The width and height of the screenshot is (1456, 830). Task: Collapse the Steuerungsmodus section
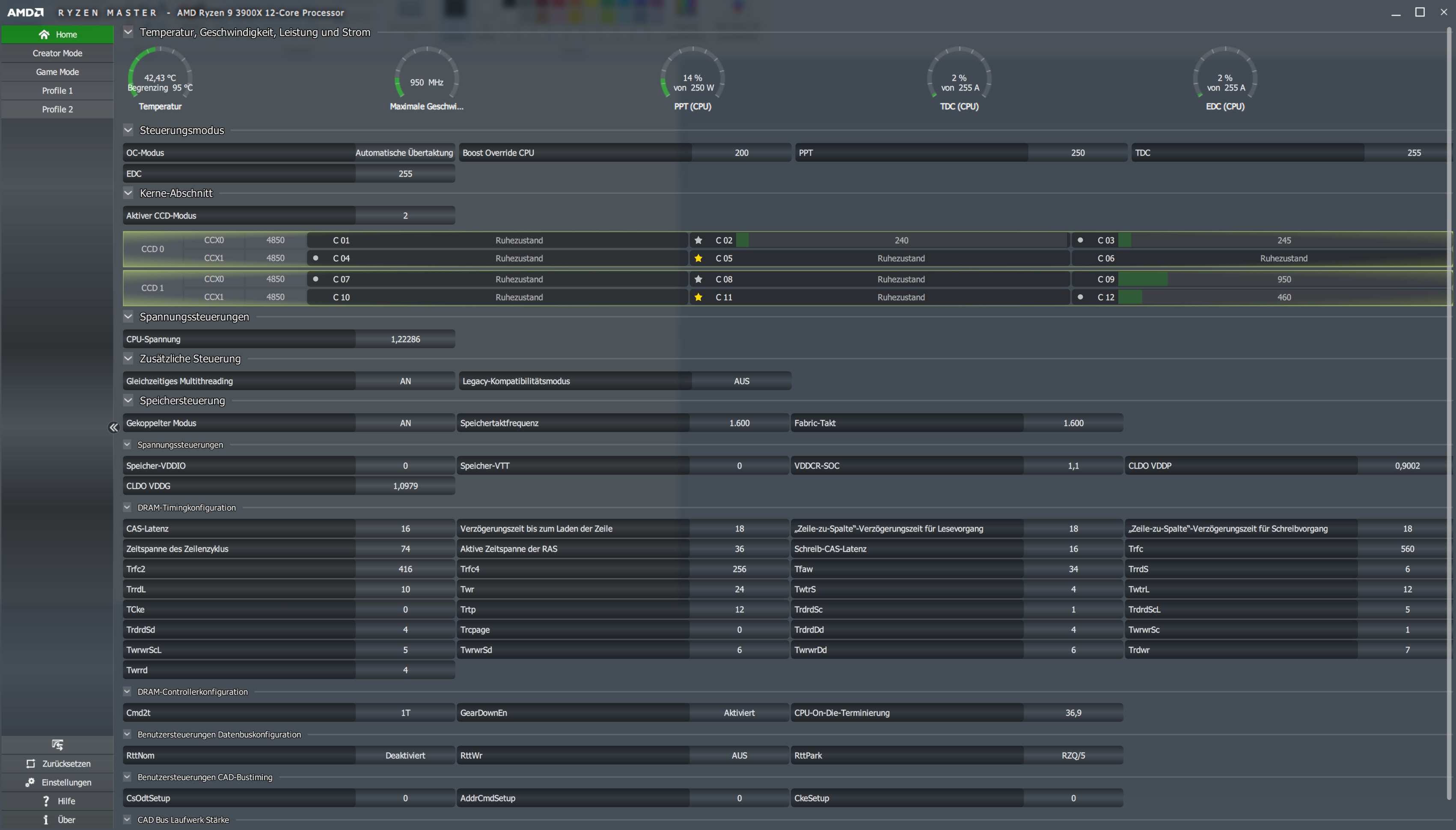click(x=128, y=130)
